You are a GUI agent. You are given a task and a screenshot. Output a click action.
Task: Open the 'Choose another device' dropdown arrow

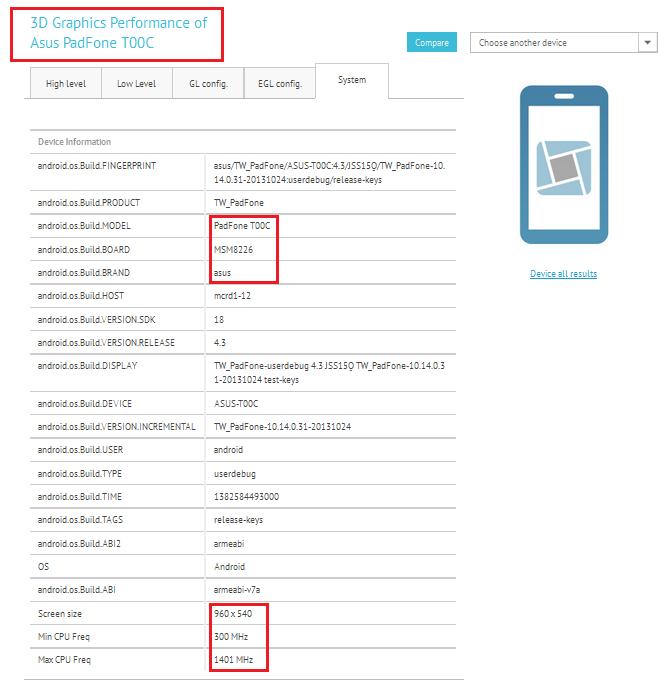click(648, 43)
